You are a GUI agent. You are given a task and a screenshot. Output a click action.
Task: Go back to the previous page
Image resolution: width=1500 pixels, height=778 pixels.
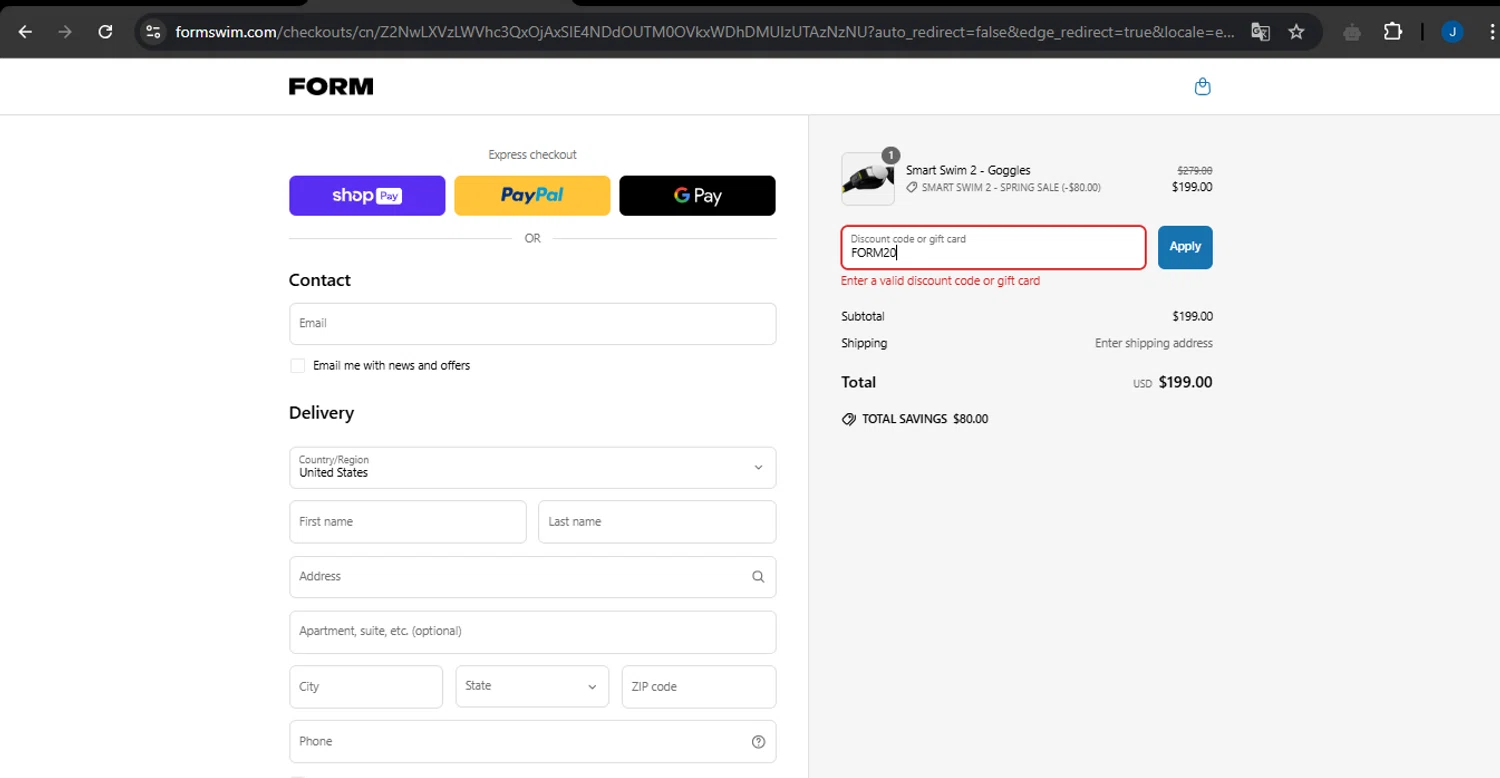tap(25, 32)
